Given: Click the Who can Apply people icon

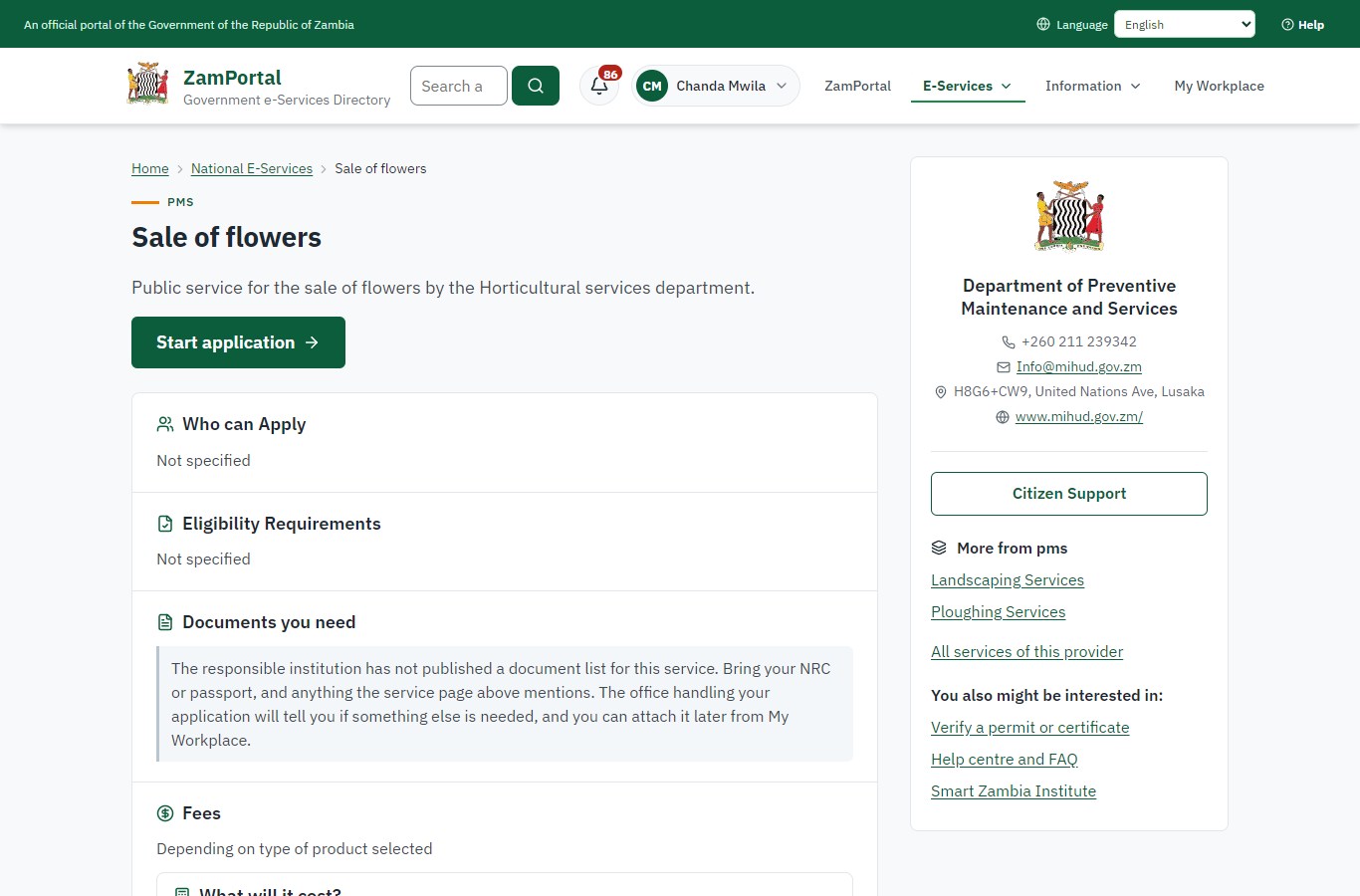Looking at the screenshot, I should pos(165,424).
